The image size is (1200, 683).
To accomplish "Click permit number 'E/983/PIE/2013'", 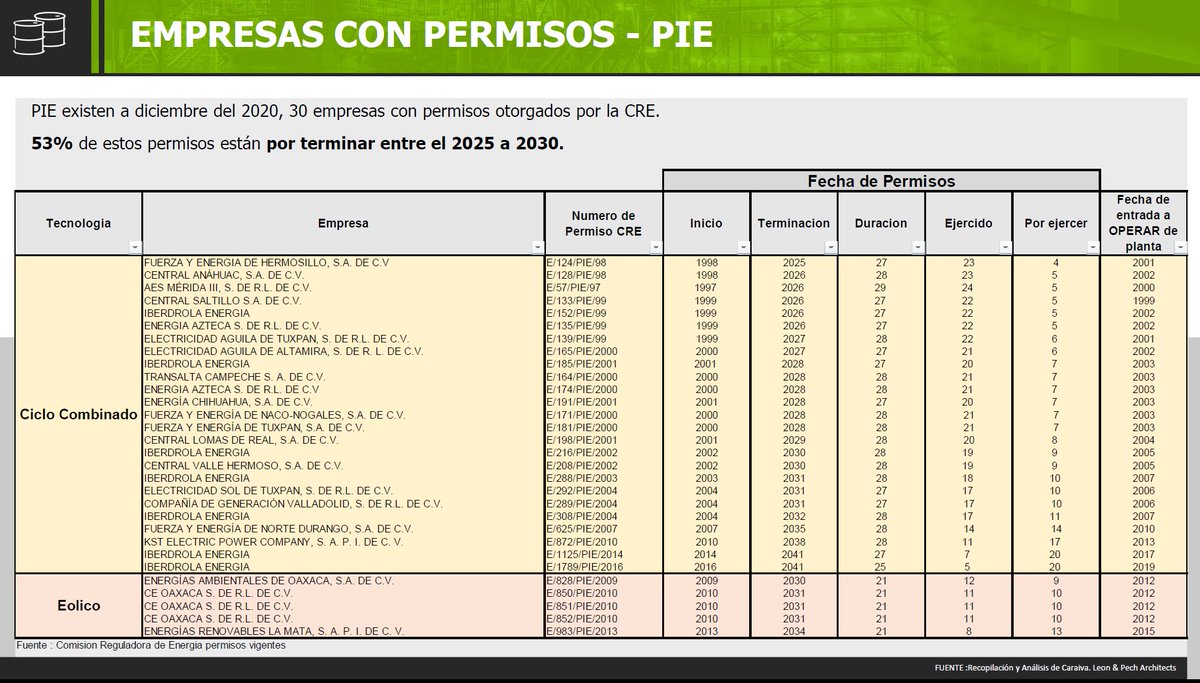I will pyautogui.click(x=582, y=631).
